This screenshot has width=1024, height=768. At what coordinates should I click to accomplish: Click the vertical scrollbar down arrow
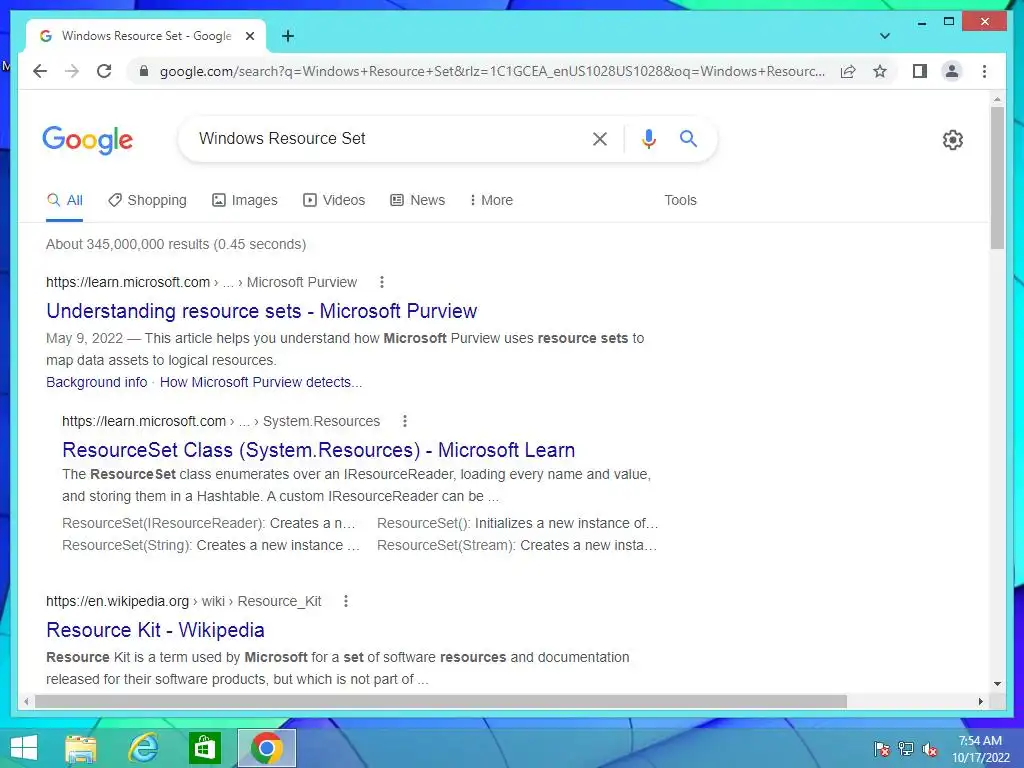click(x=997, y=684)
